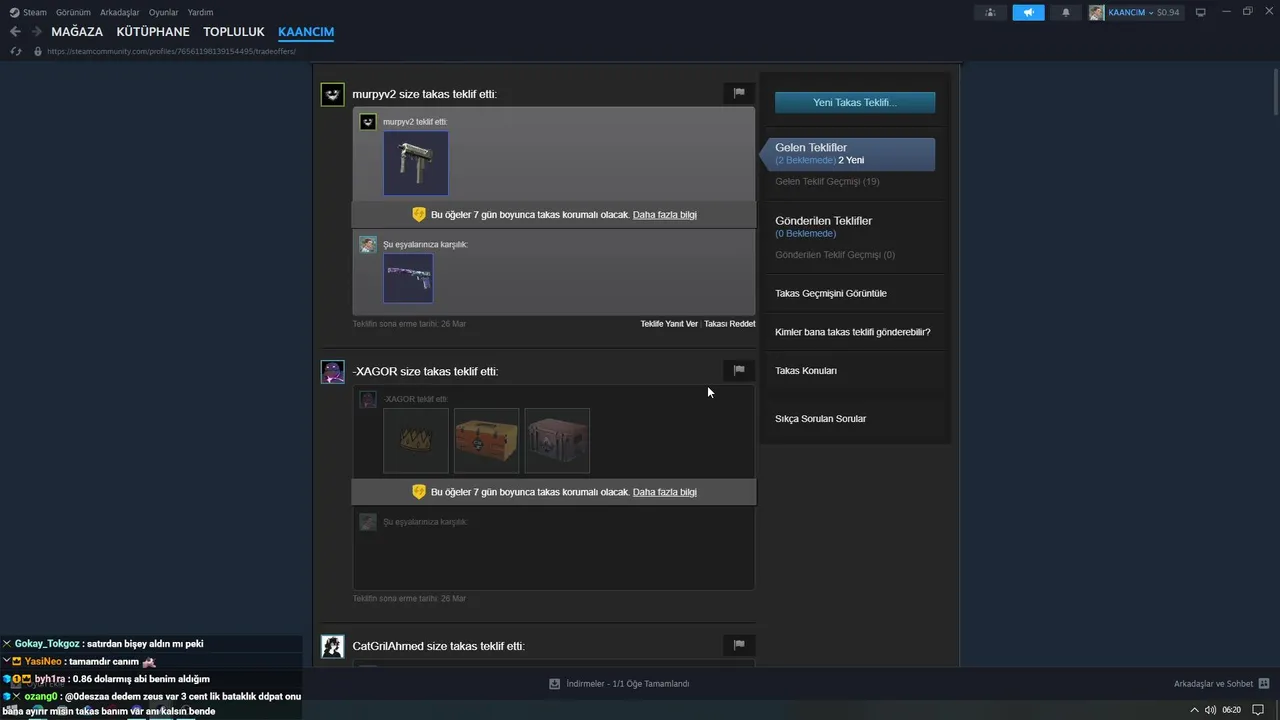
Task: Open Gelen Teklif Geçmişi (19)
Action: tap(827, 182)
